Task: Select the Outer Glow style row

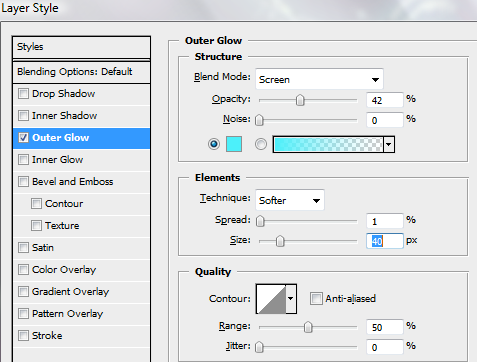Action: 81,138
